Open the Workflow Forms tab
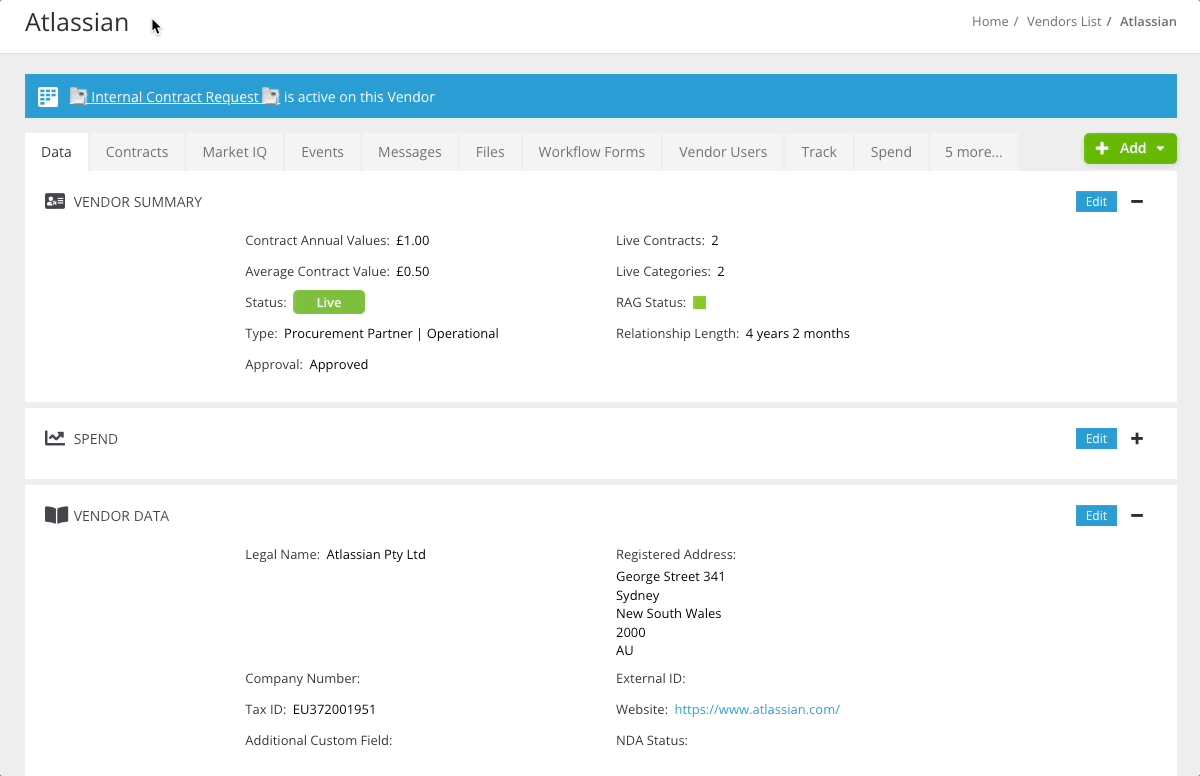Viewport: 1200px width, 776px height. 591,151
